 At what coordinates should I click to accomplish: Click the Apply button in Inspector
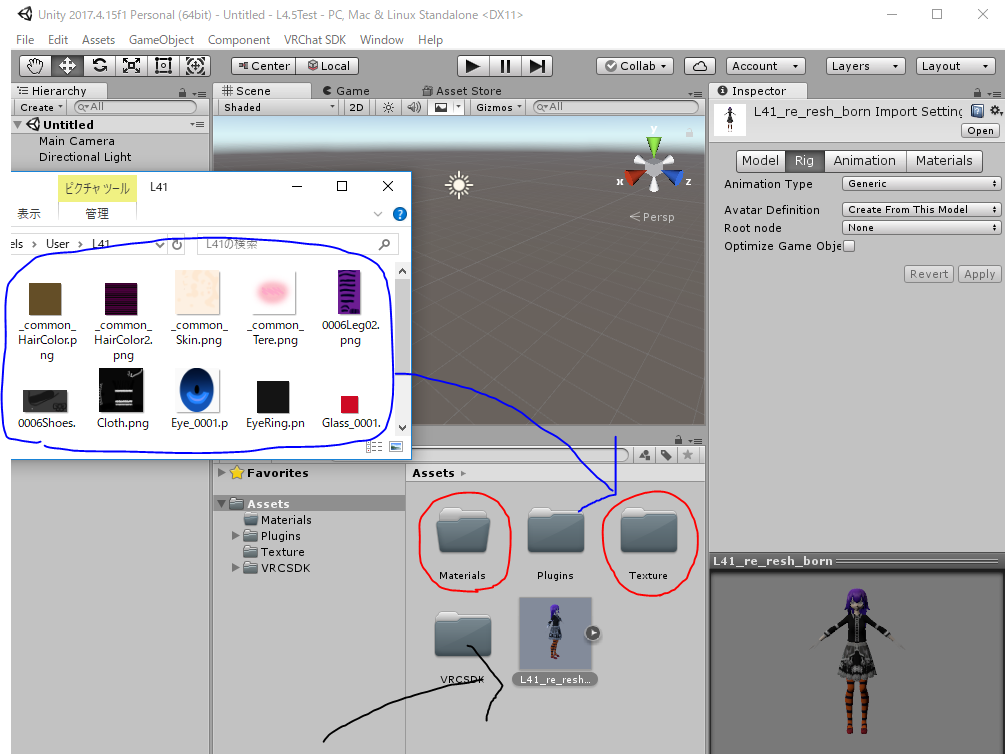[979, 274]
